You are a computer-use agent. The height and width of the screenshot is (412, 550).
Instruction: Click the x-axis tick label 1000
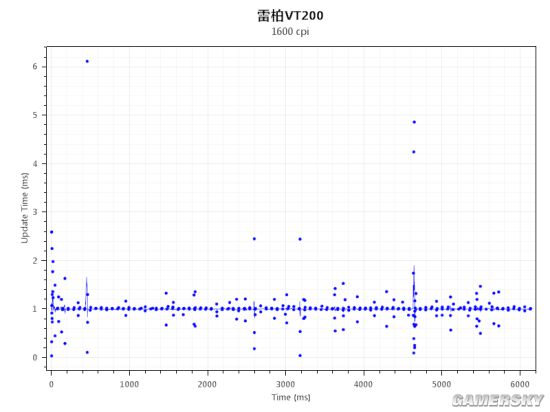pyautogui.click(x=129, y=384)
